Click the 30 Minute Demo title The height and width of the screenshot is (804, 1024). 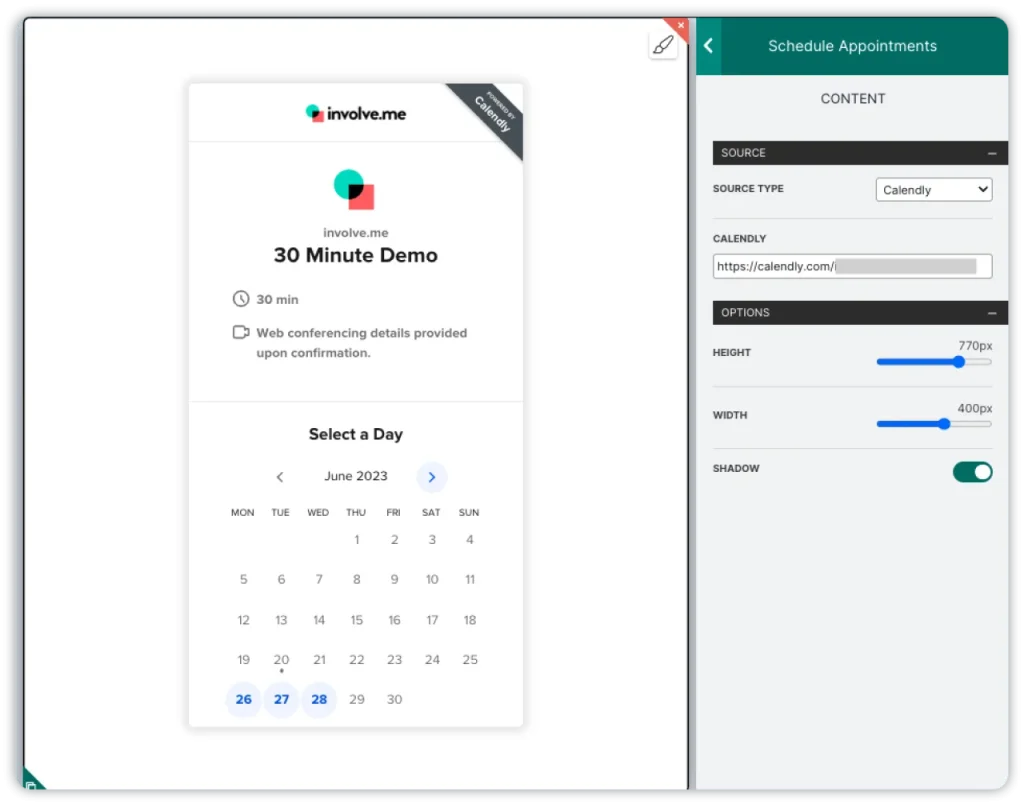(x=356, y=255)
